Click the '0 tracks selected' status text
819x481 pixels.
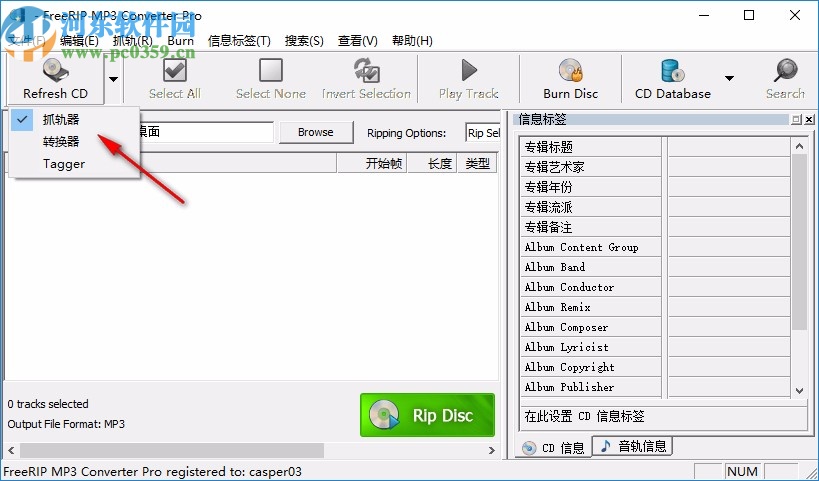[48, 404]
